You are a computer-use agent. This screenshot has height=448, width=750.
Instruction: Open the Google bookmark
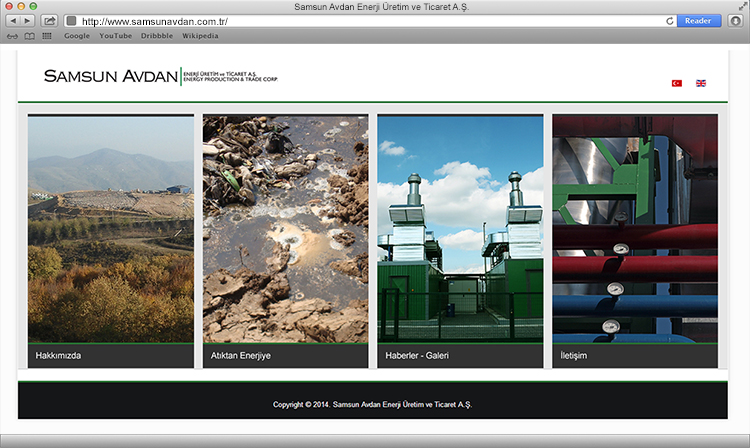76,36
